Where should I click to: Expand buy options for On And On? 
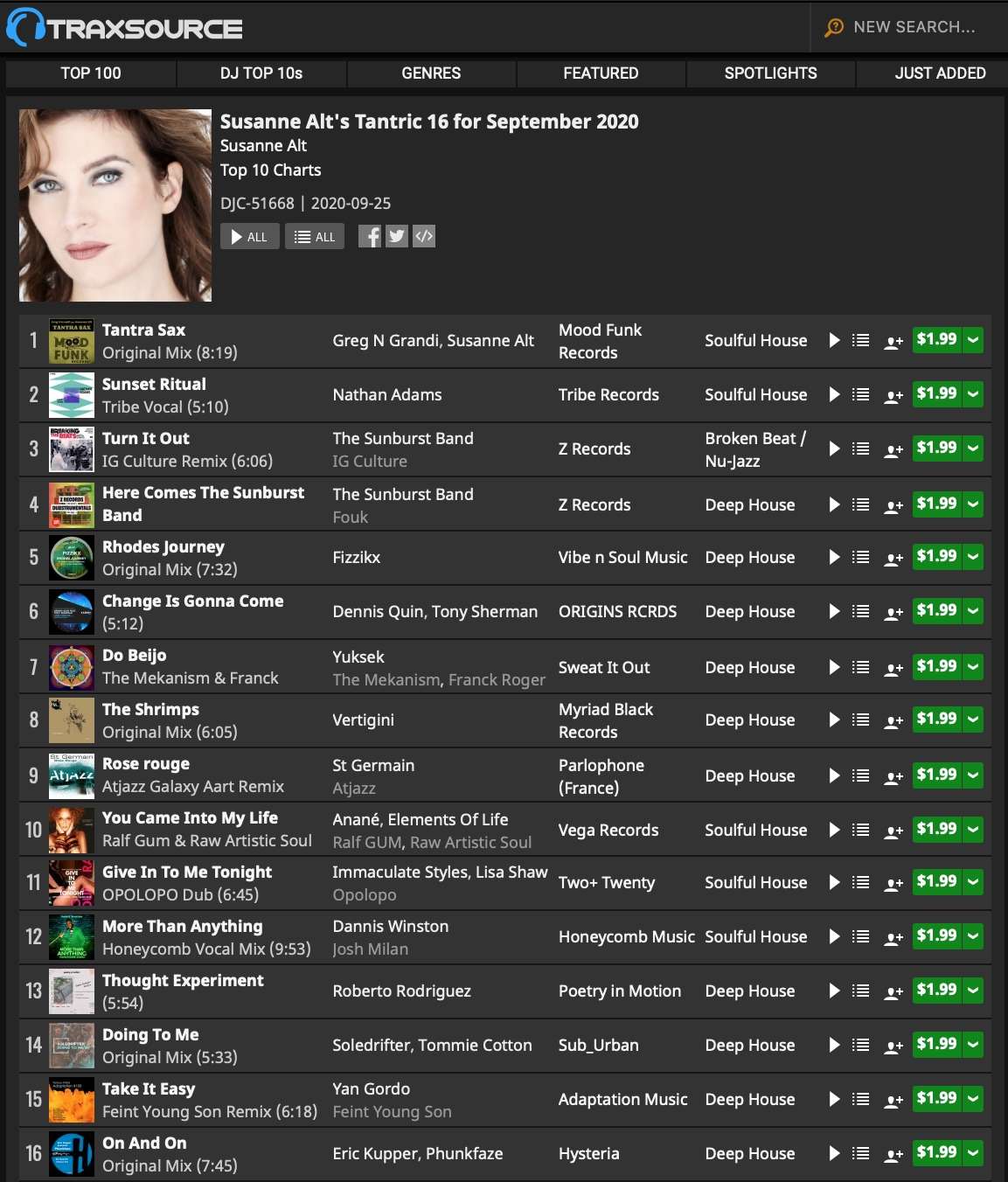tap(973, 1153)
